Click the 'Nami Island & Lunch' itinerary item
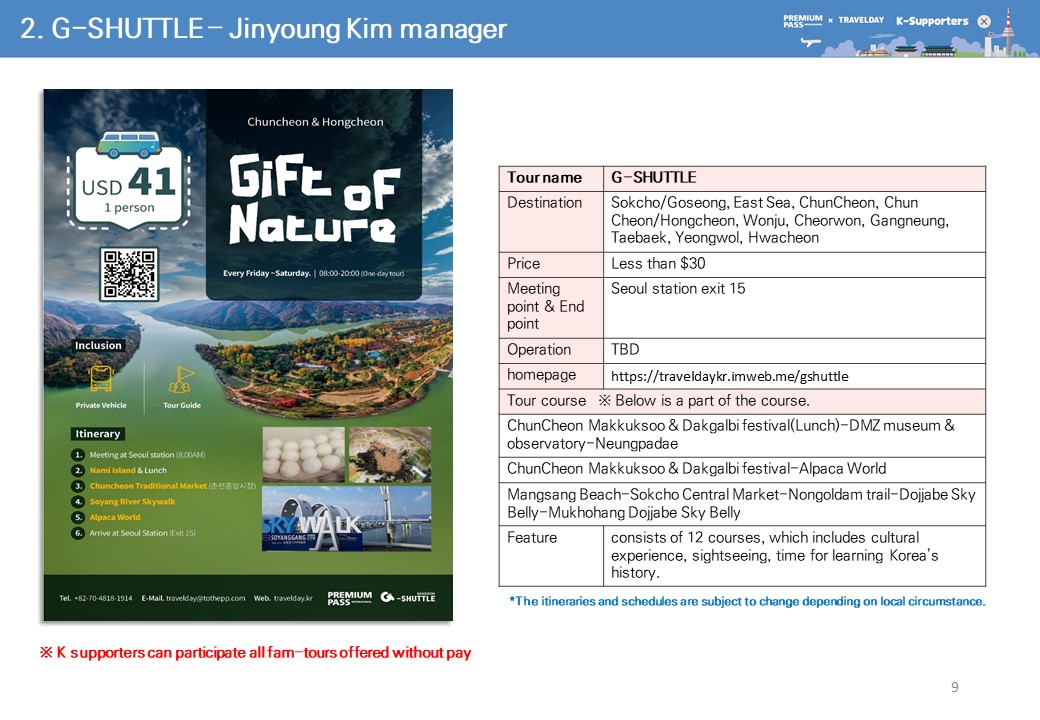This screenshot has width=1040, height=720. click(128, 470)
